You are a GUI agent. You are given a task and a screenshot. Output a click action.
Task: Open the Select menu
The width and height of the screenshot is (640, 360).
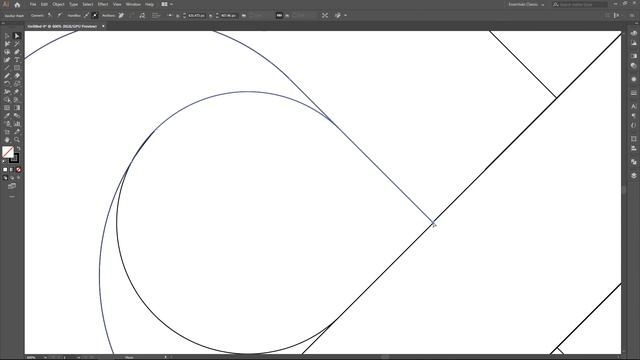click(88, 4)
